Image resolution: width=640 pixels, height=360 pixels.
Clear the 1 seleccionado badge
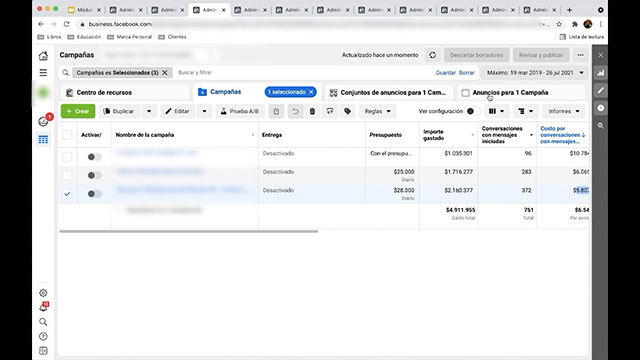pos(311,92)
